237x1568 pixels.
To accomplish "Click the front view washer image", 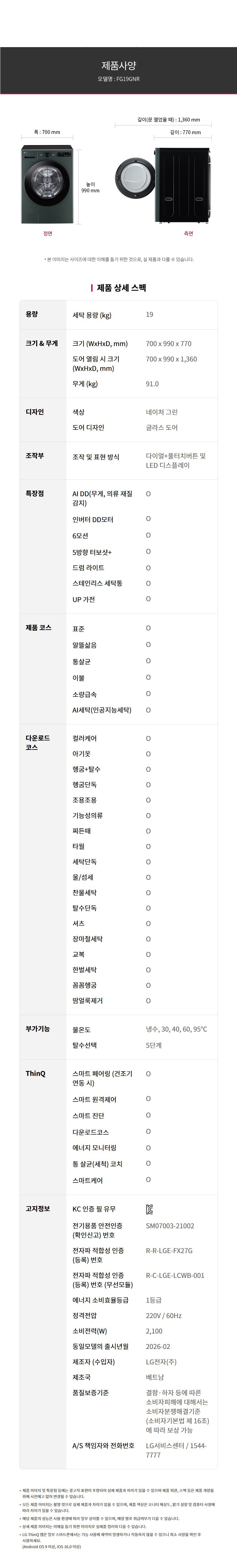I will (x=47, y=184).
